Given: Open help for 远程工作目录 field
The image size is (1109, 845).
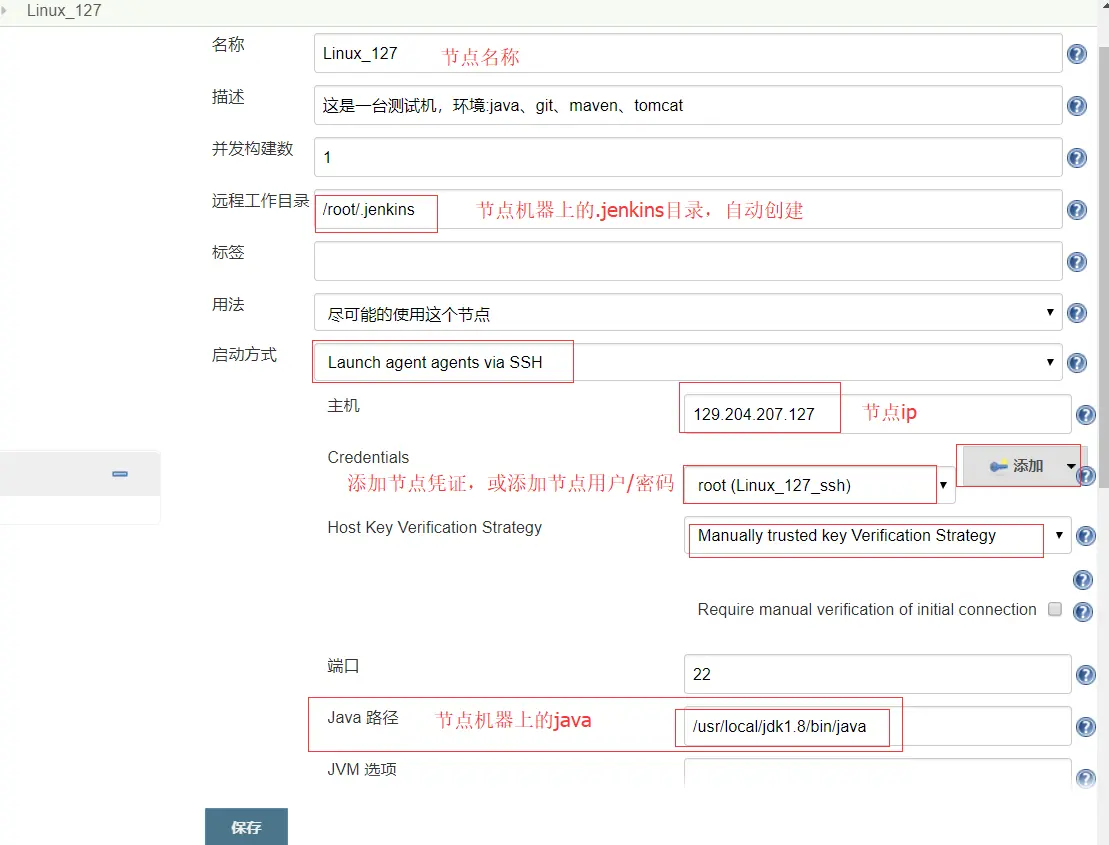Looking at the screenshot, I should pyautogui.click(x=1076, y=210).
